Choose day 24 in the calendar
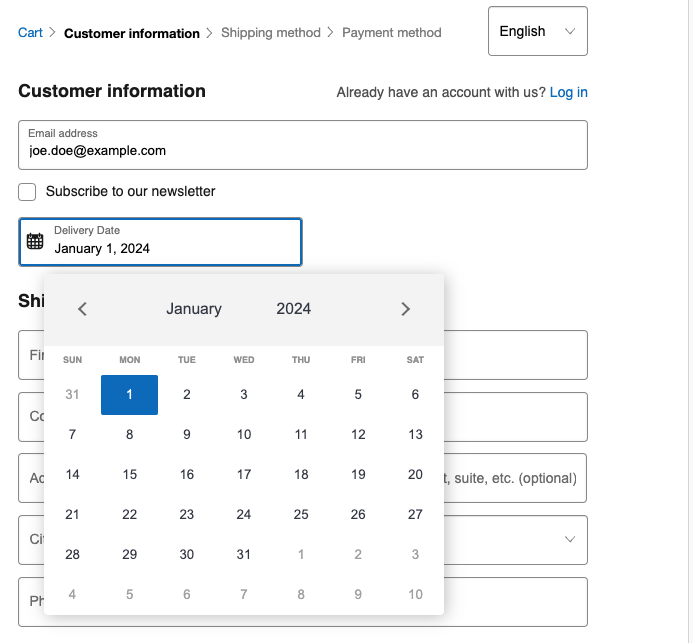Screen dimensions: 693x643 click(x=244, y=516)
